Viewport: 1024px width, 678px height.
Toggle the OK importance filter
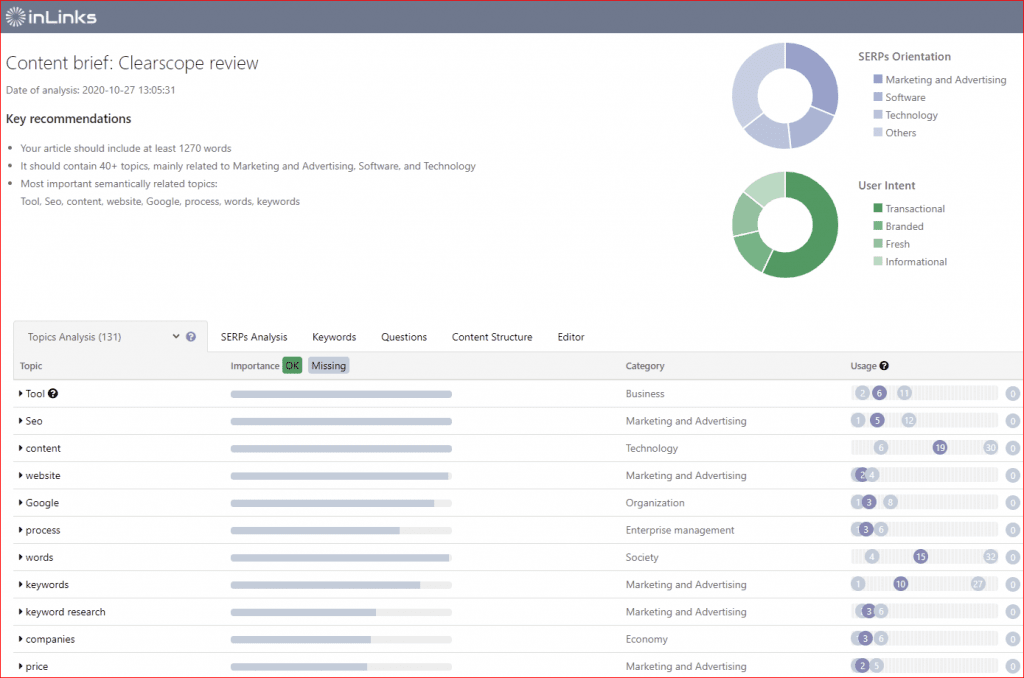coord(292,366)
